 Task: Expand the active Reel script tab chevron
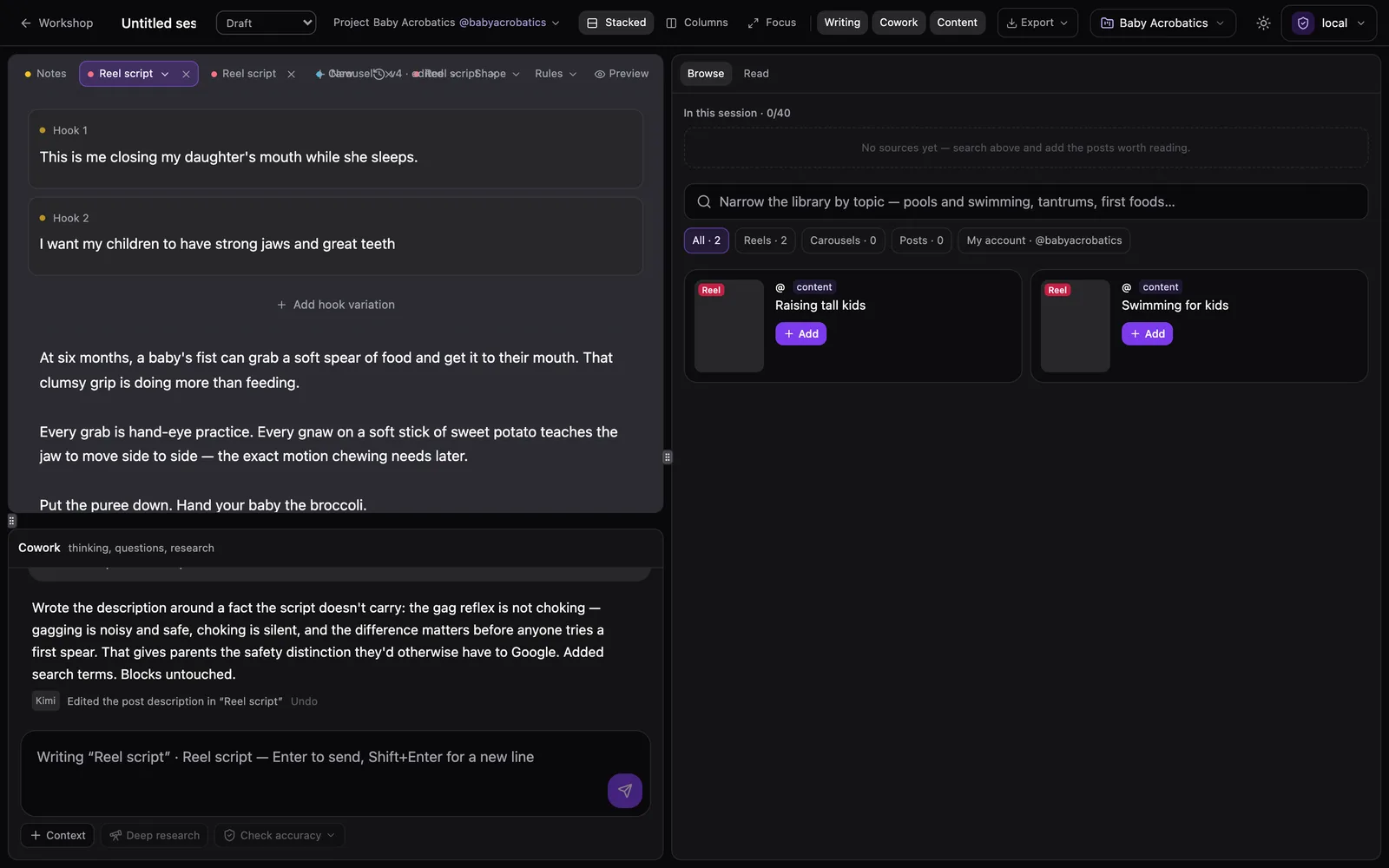pos(165,74)
